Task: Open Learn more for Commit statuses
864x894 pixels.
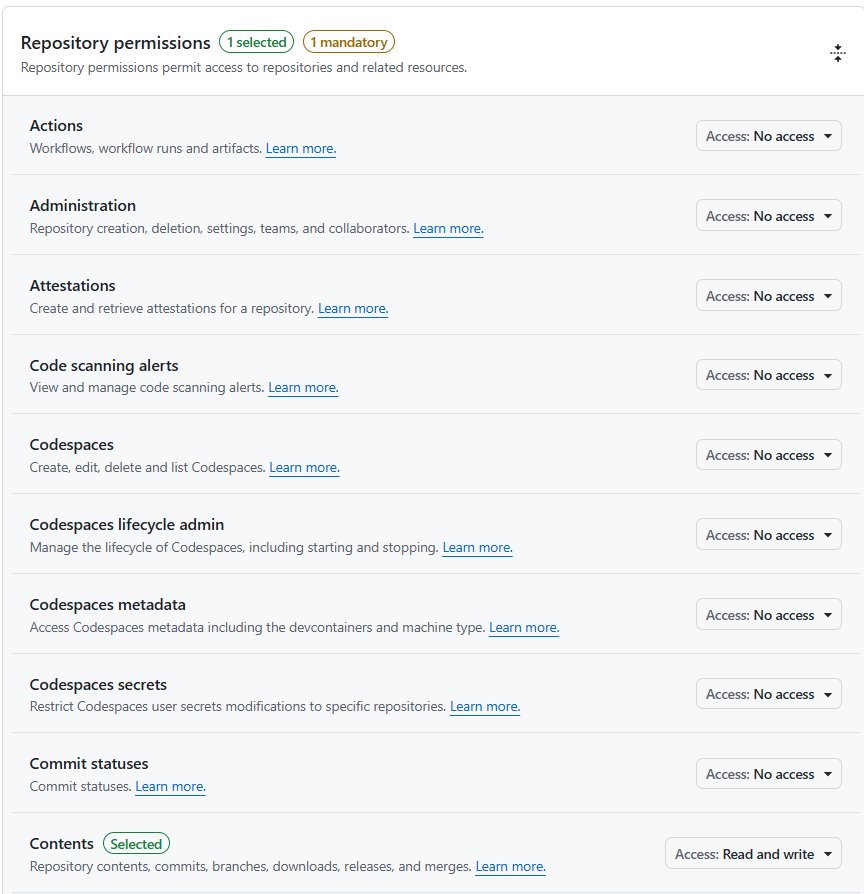Action: pos(171,786)
